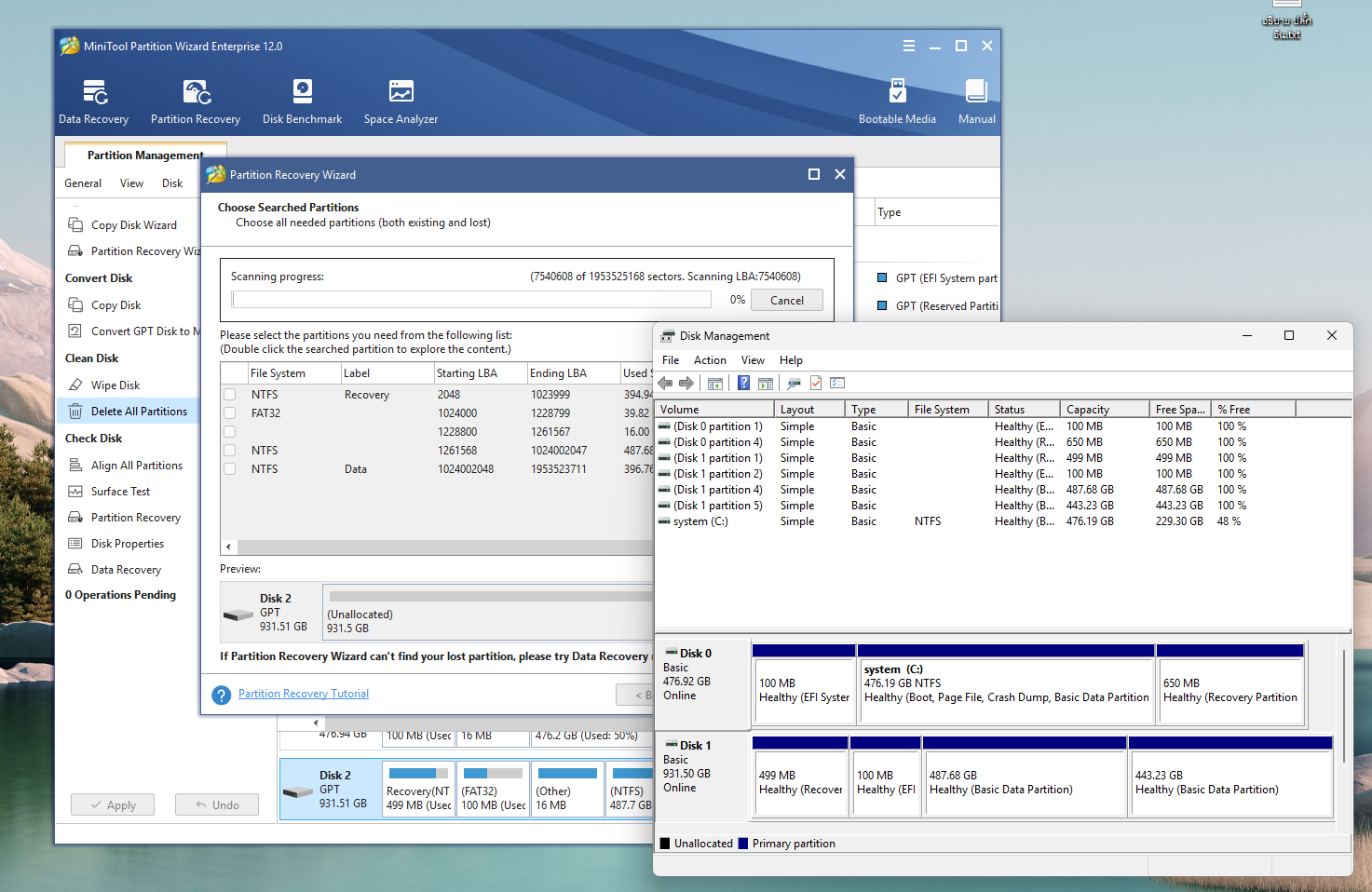Select (Disk 1 partition 5) volume row
The height and width of the screenshot is (892, 1372).
tap(1003, 506)
